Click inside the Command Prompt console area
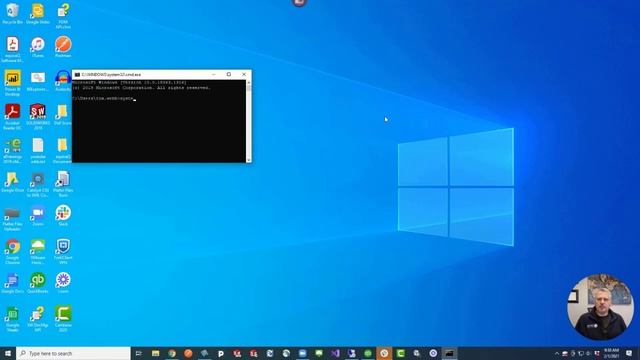Image resolution: width=640 pixels, height=360 pixels. point(159,121)
